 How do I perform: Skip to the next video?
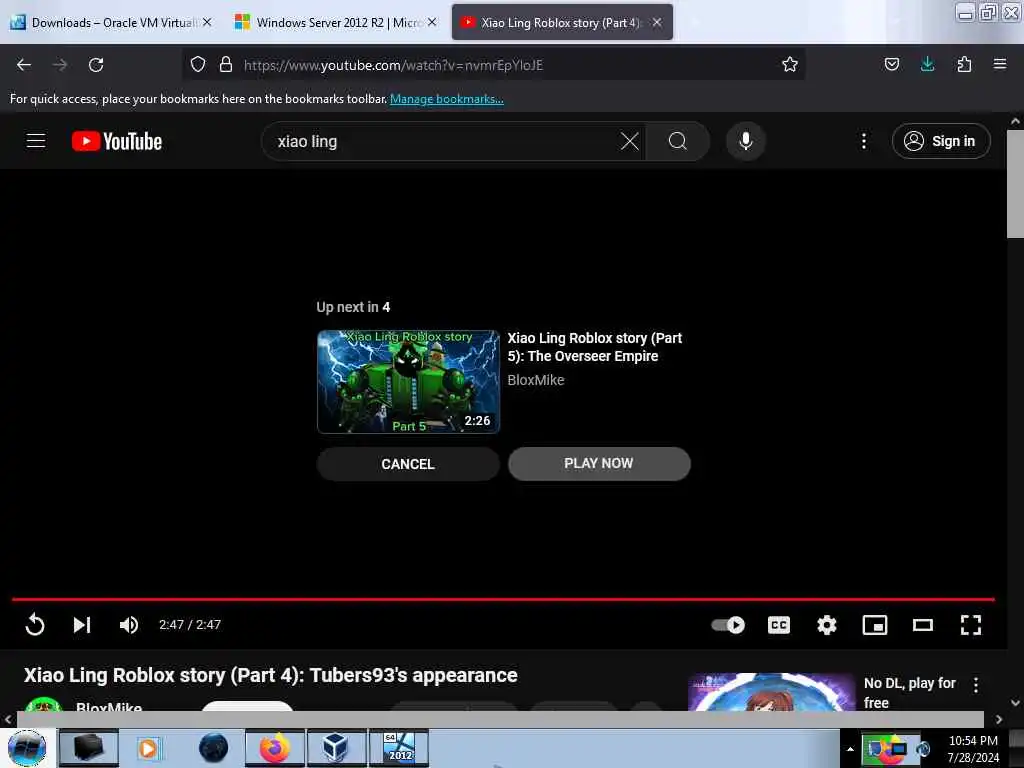(82, 625)
